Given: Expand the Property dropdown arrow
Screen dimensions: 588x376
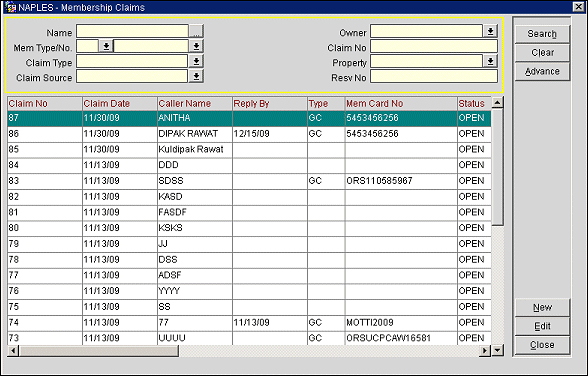Looking at the screenshot, I should (x=490, y=61).
